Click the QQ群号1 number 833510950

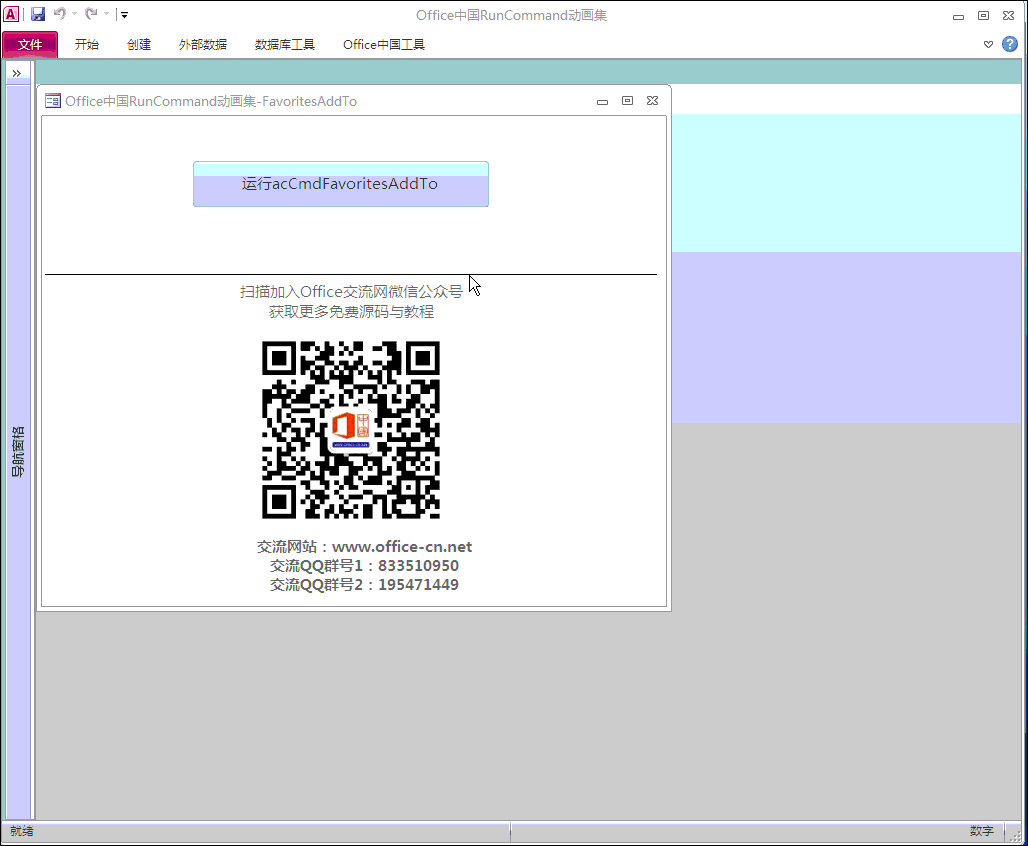click(418, 566)
